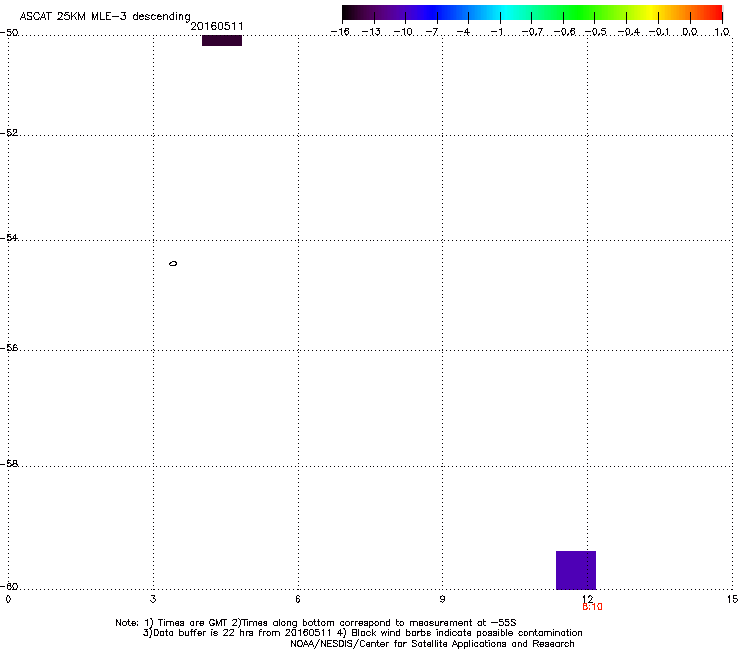The image size is (740, 650).
Task: Click the latitude axis label '-54'
Action: point(9,237)
